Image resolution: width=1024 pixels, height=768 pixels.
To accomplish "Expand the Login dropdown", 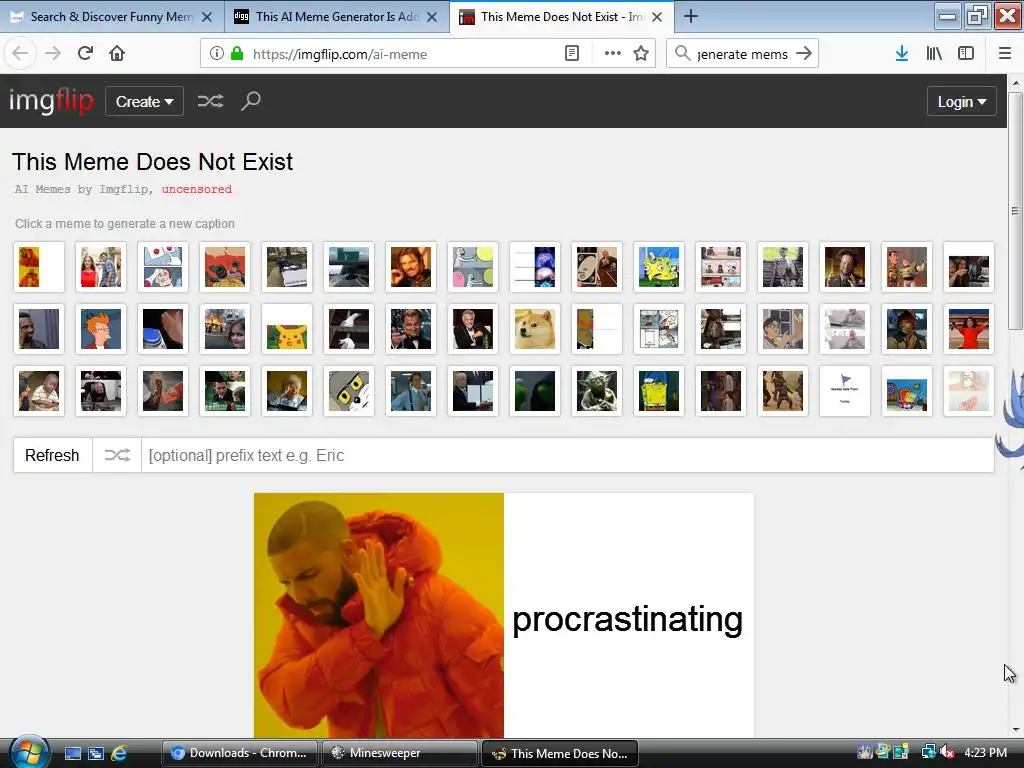I will 961,101.
